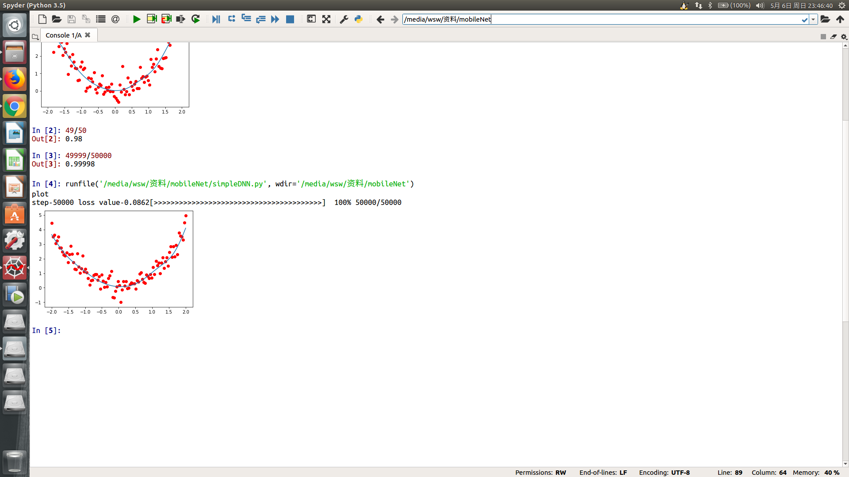Click the Memory: 40 % status entry
This screenshot has height=477, width=849.
coord(816,473)
